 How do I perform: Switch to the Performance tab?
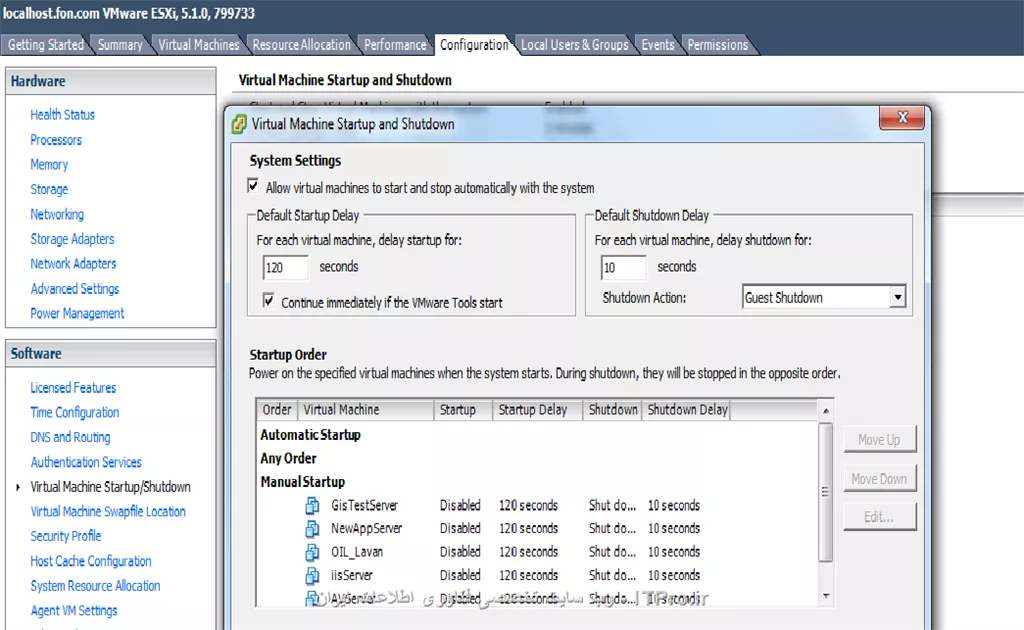coord(395,45)
